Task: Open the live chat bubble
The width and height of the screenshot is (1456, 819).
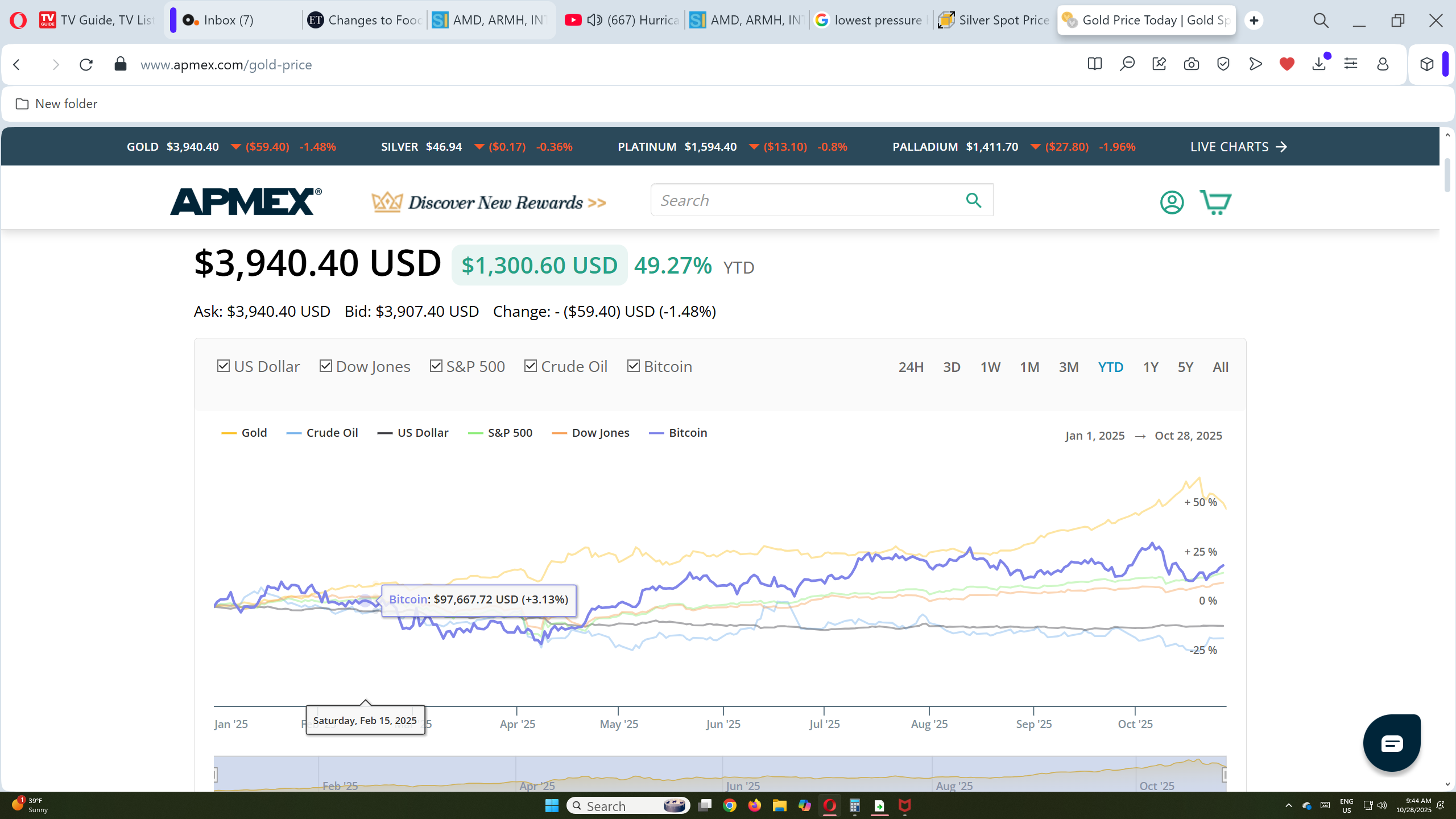Action: (1391, 743)
